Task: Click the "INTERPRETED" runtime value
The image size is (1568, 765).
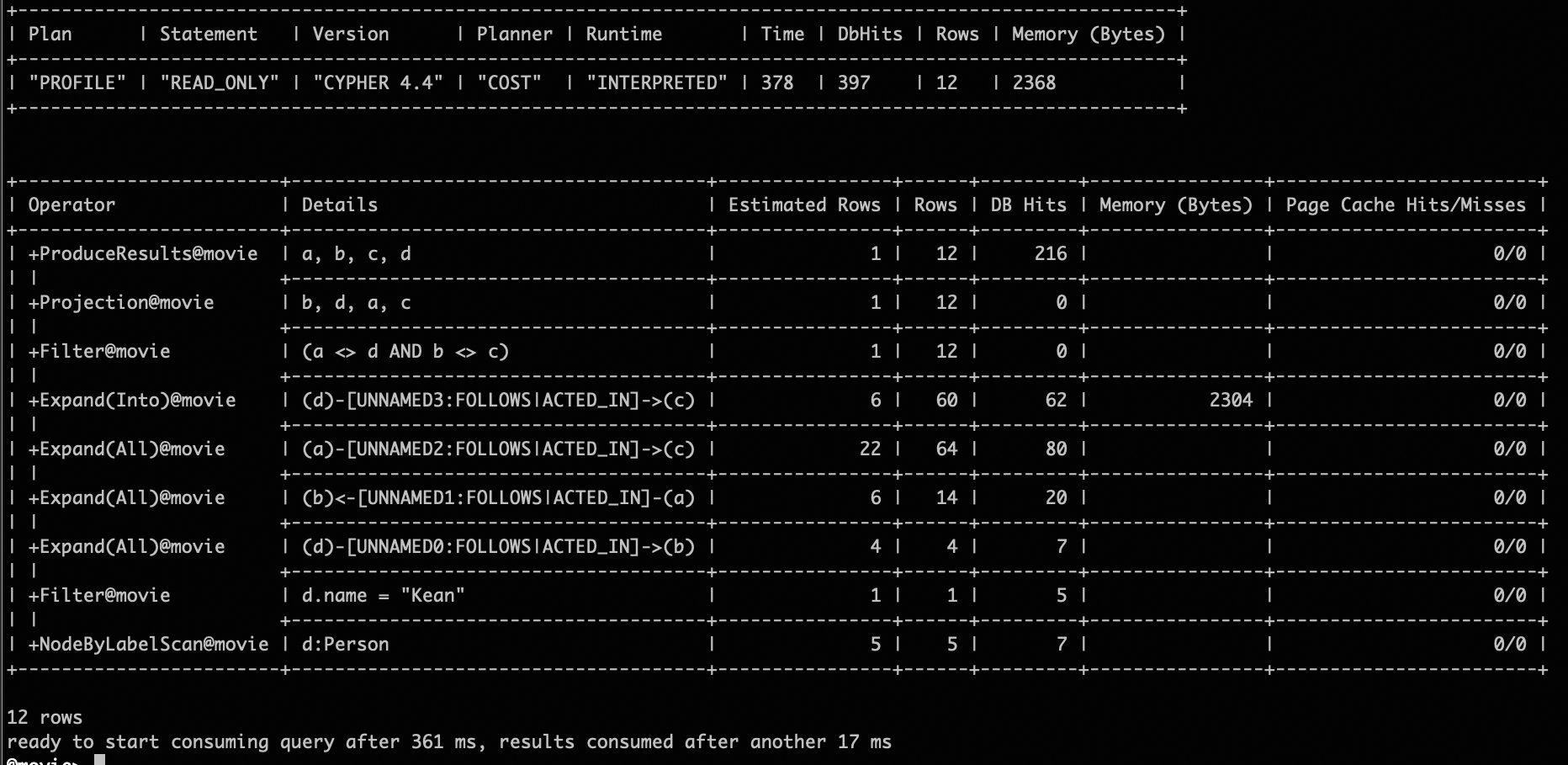Action: point(656,82)
